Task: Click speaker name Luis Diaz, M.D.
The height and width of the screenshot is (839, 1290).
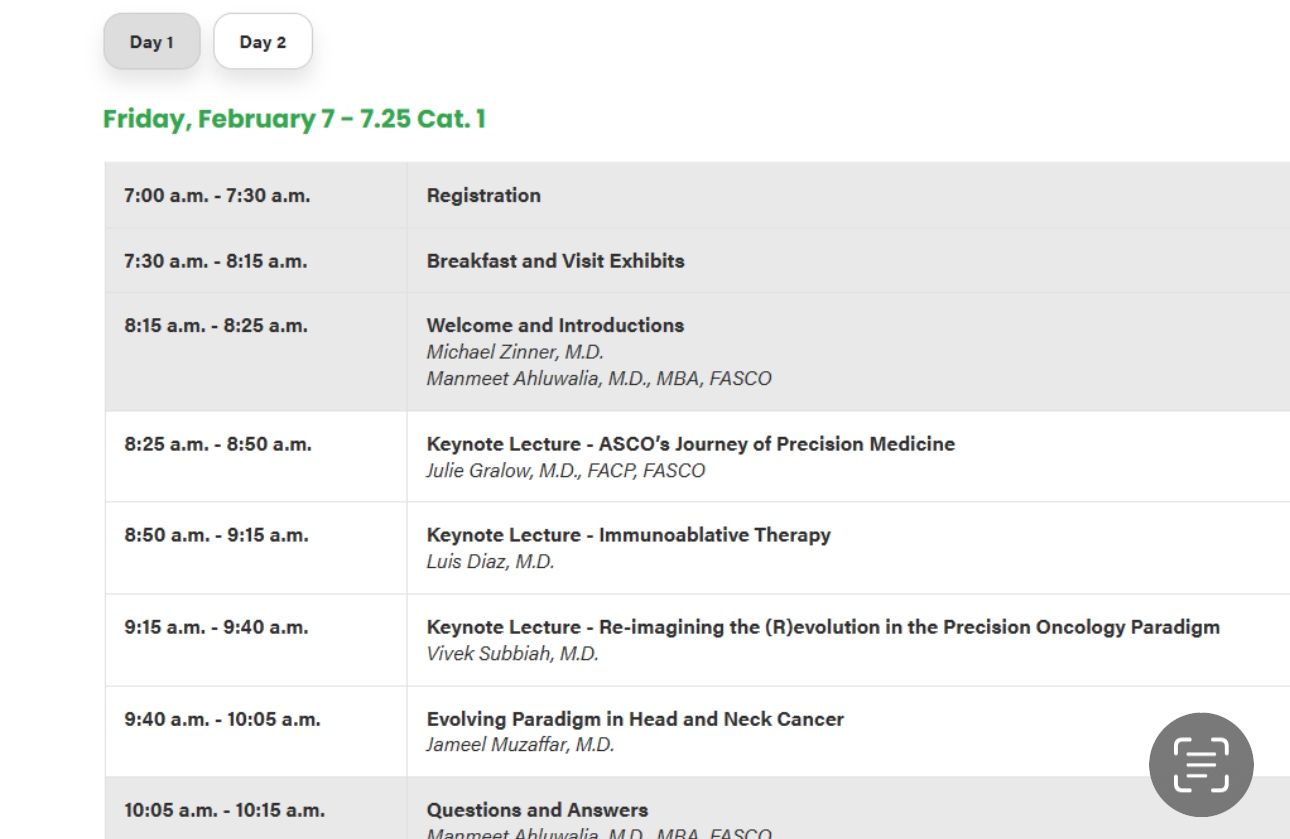Action: click(490, 562)
